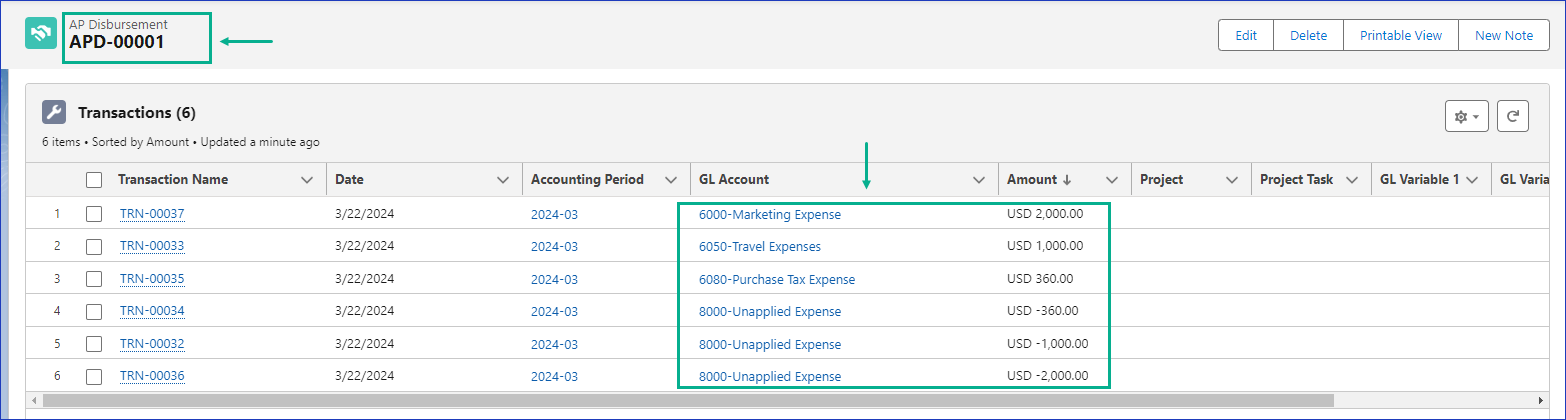
Task: Open 6050-Travel Expenses GL account
Action: click(x=760, y=246)
